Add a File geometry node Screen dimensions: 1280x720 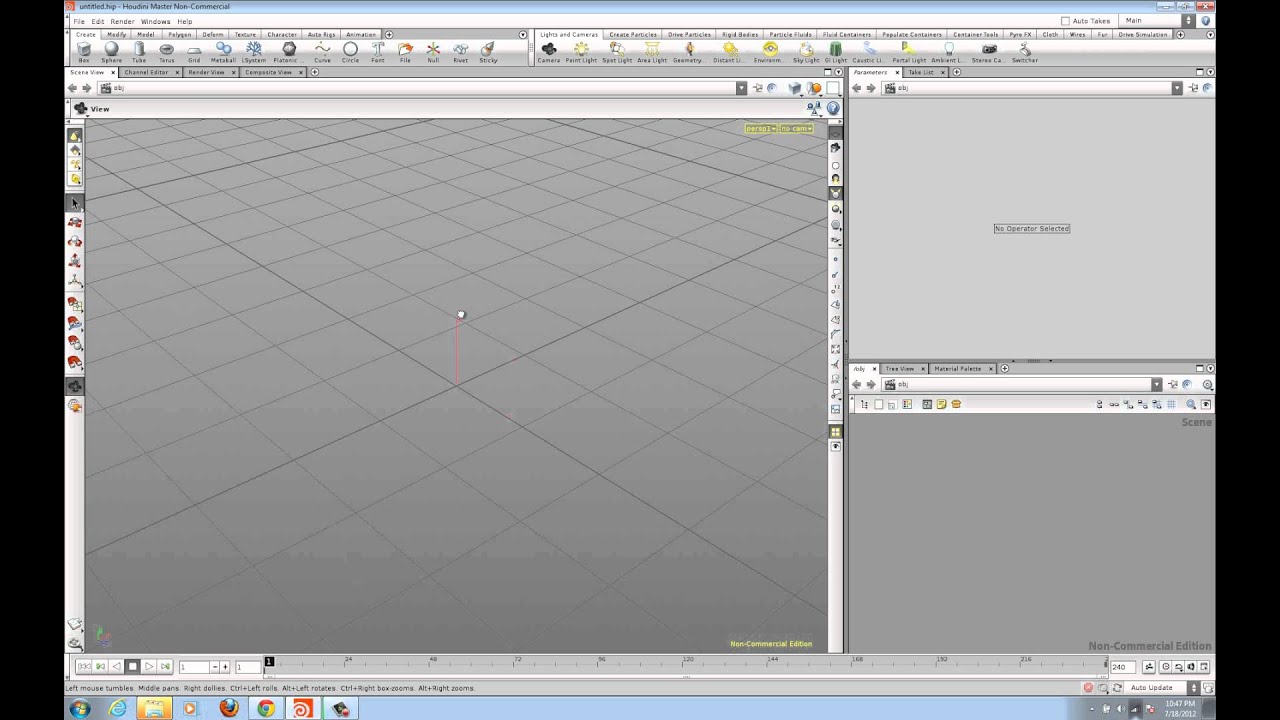click(x=405, y=52)
